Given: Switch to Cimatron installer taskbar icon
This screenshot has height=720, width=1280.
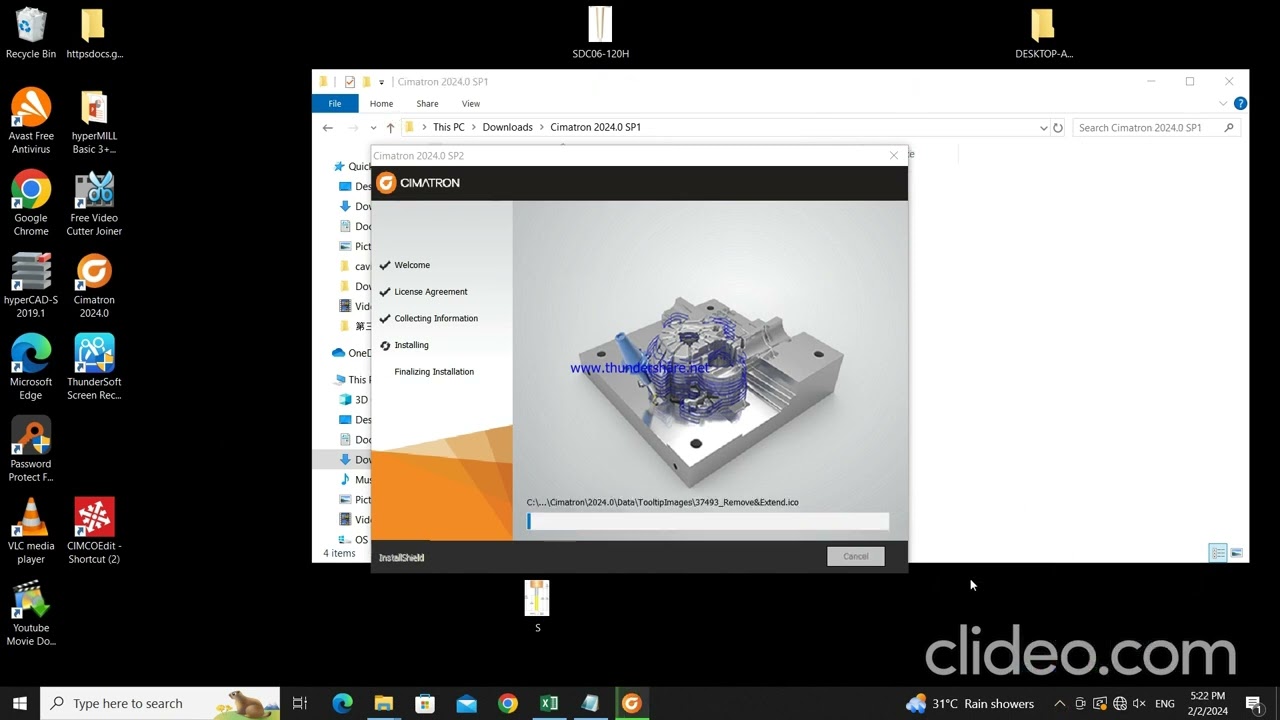Looking at the screenshot, I should pyautogui.click(x=631, y=703).
